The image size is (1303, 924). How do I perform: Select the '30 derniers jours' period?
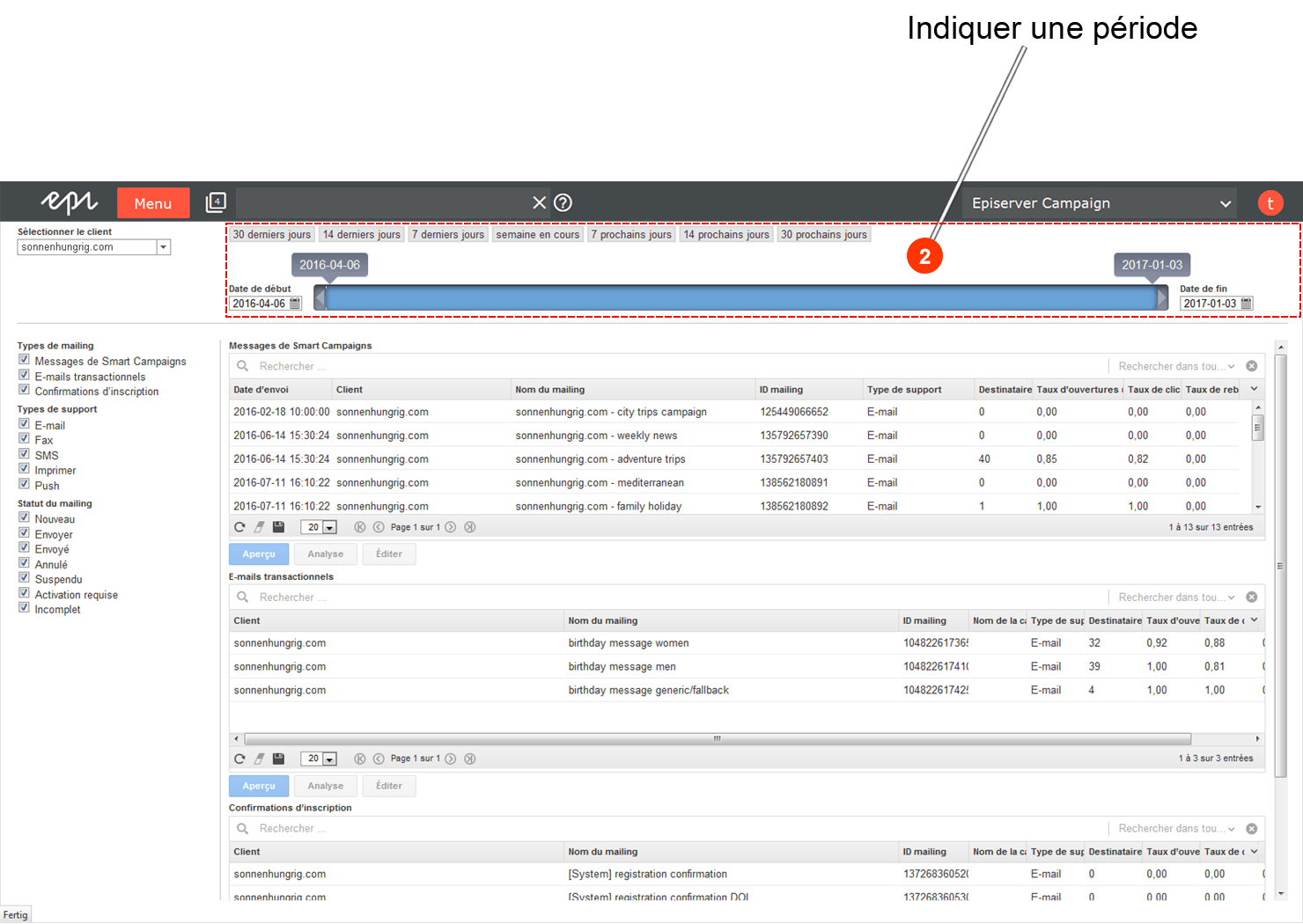272,234
